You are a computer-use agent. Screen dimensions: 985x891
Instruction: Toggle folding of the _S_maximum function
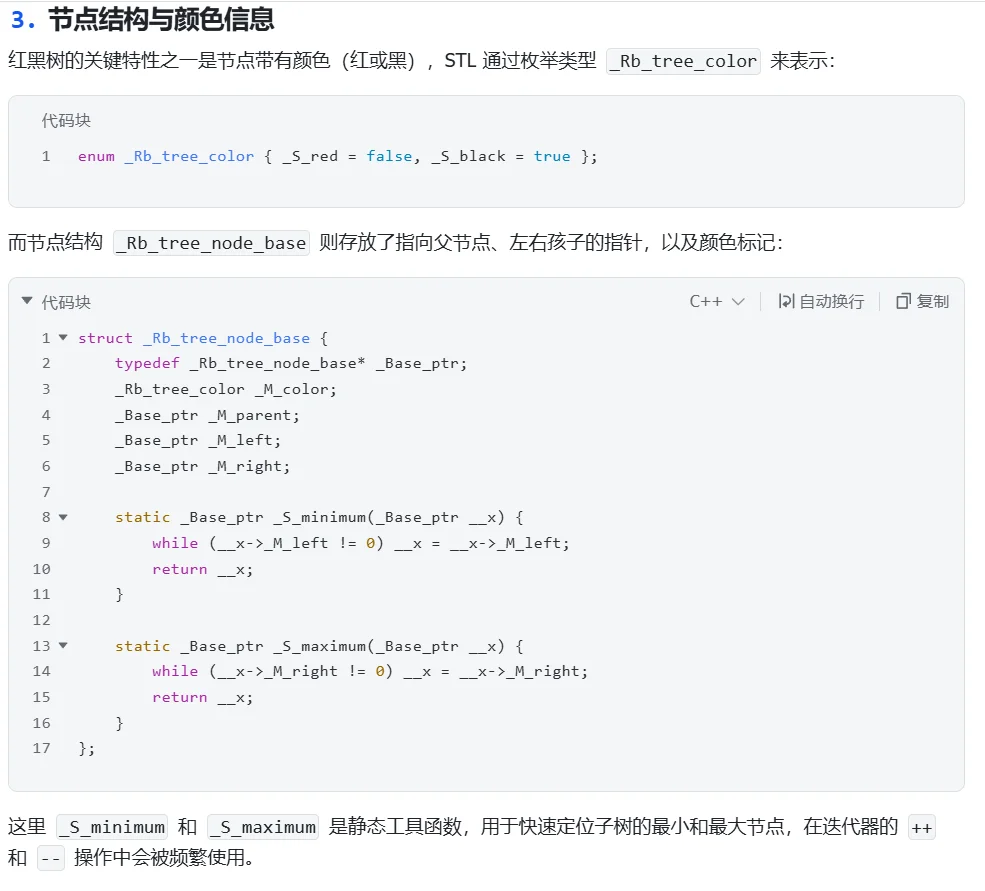[61, 646]
